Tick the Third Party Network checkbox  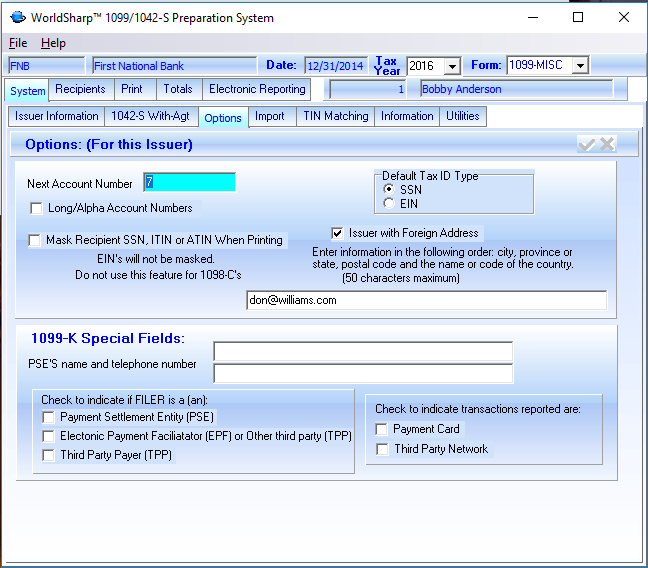[x=382, y=450]
